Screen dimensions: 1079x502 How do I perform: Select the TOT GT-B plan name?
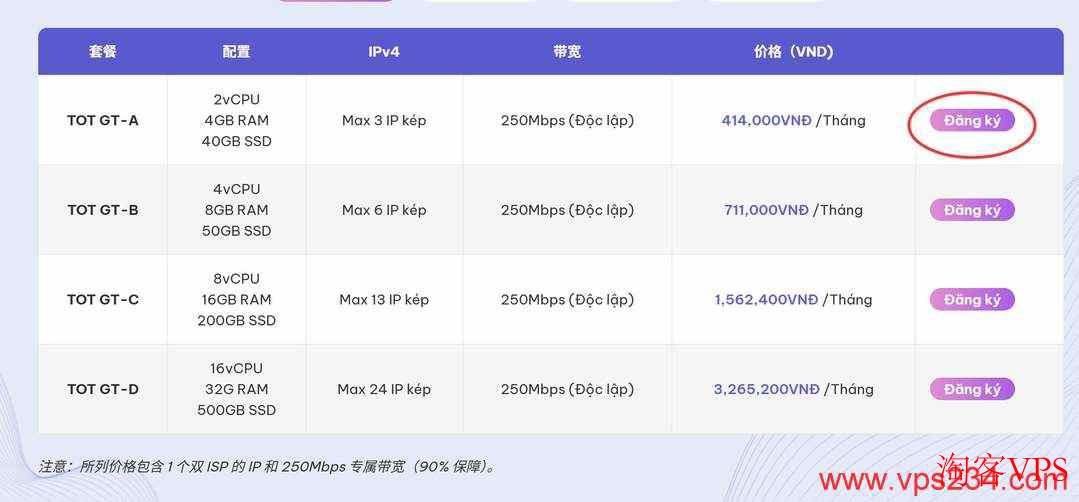(103, 210)
